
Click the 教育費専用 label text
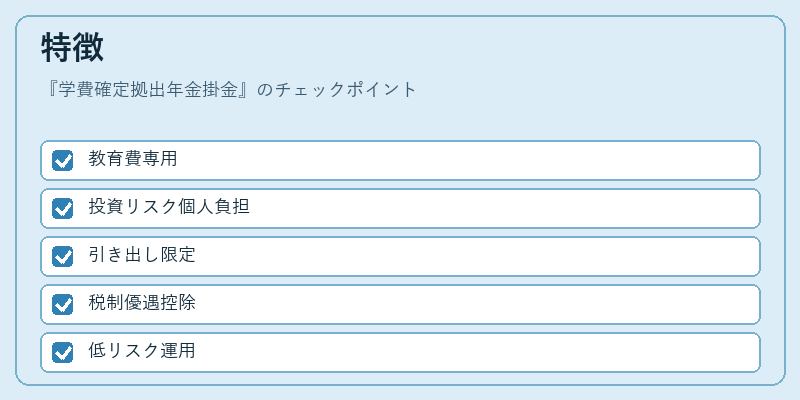point(133,159)
